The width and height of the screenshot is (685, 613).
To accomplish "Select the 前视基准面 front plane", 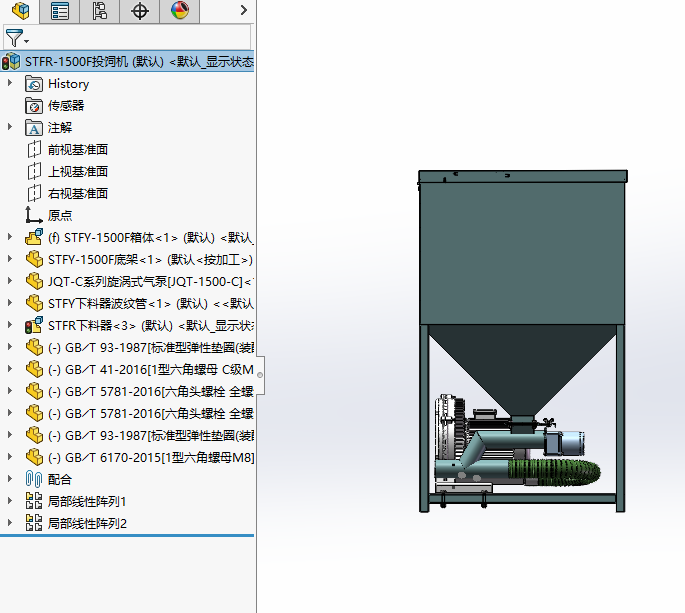I will (78, 149).
